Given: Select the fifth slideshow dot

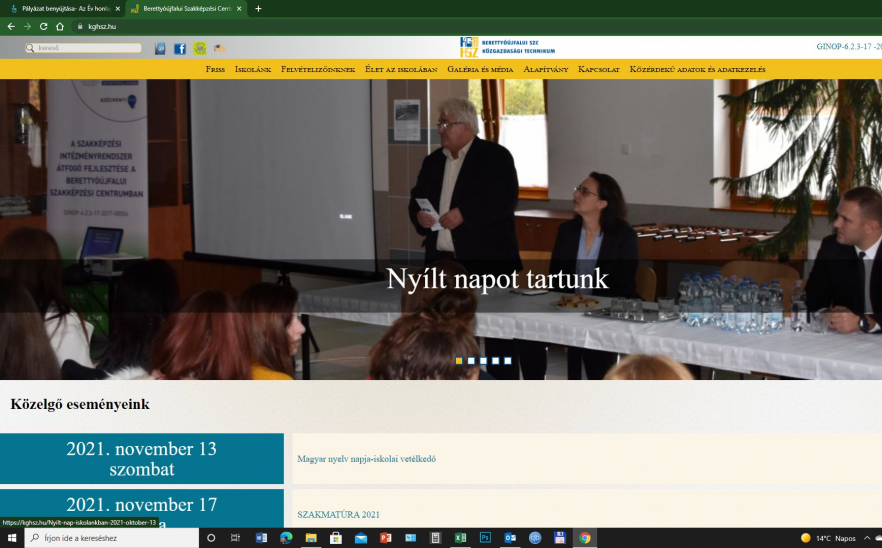Looking at the screenshot, I should pos(508,361).
